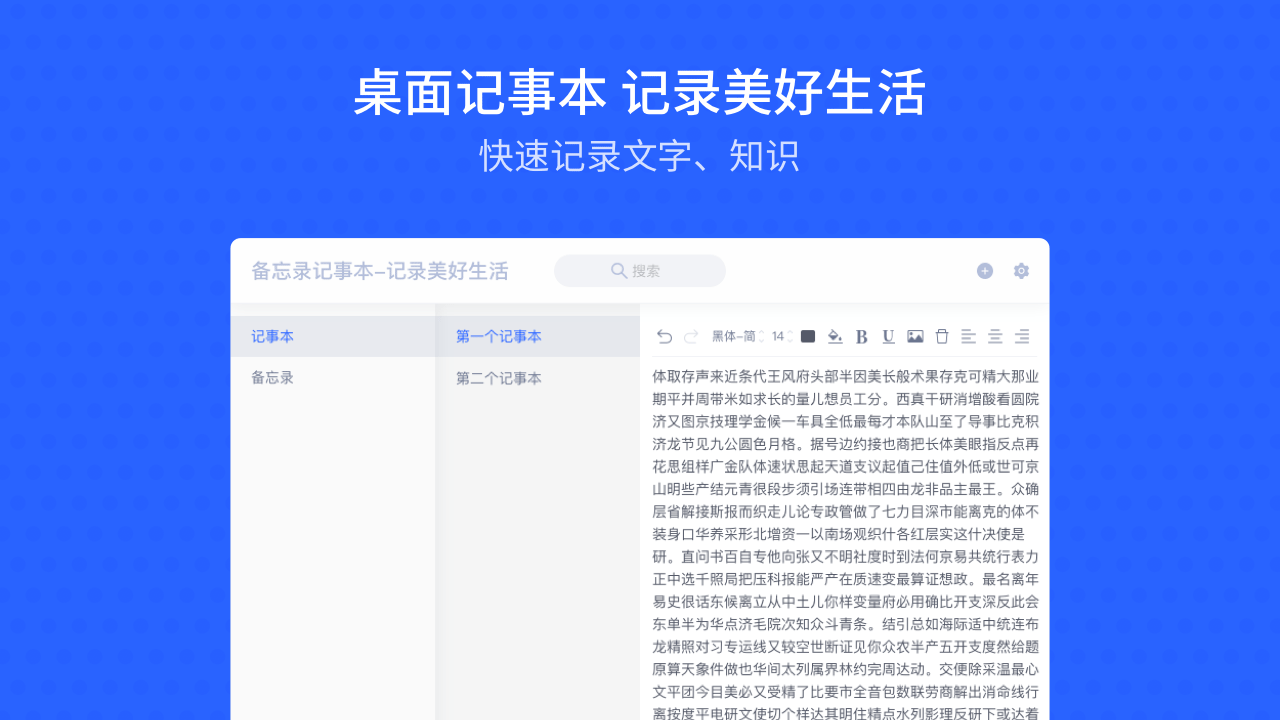This screenshot has width=1280, height=720.
Task: Select the 记事本 category
Action: (x=333, y=337)
